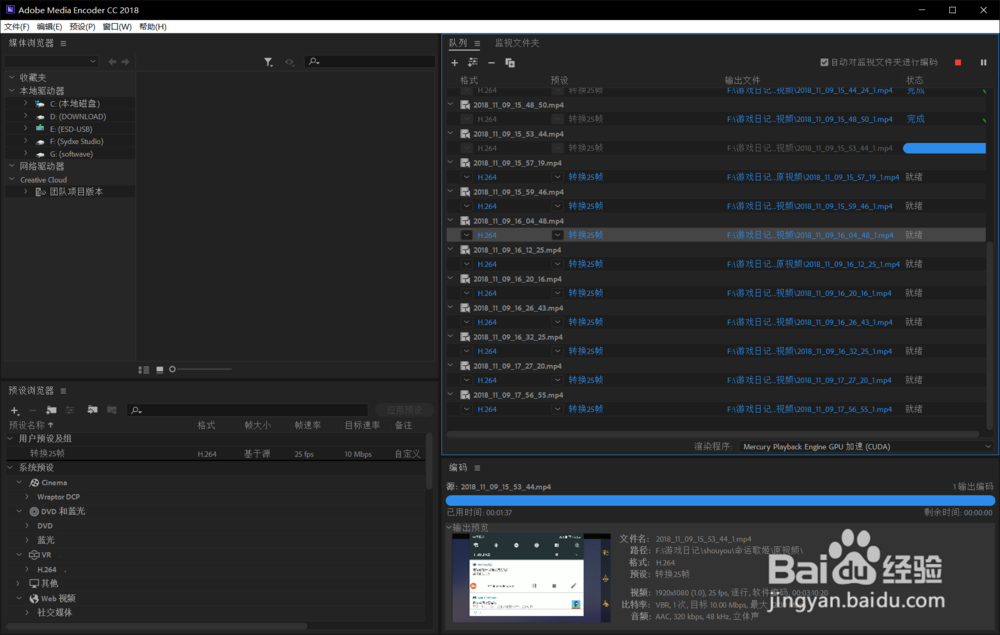This screenshot has height=635, width=1000.
Task: Select the 转换25帧 user preset row
Action: click(x=216, y=454)
